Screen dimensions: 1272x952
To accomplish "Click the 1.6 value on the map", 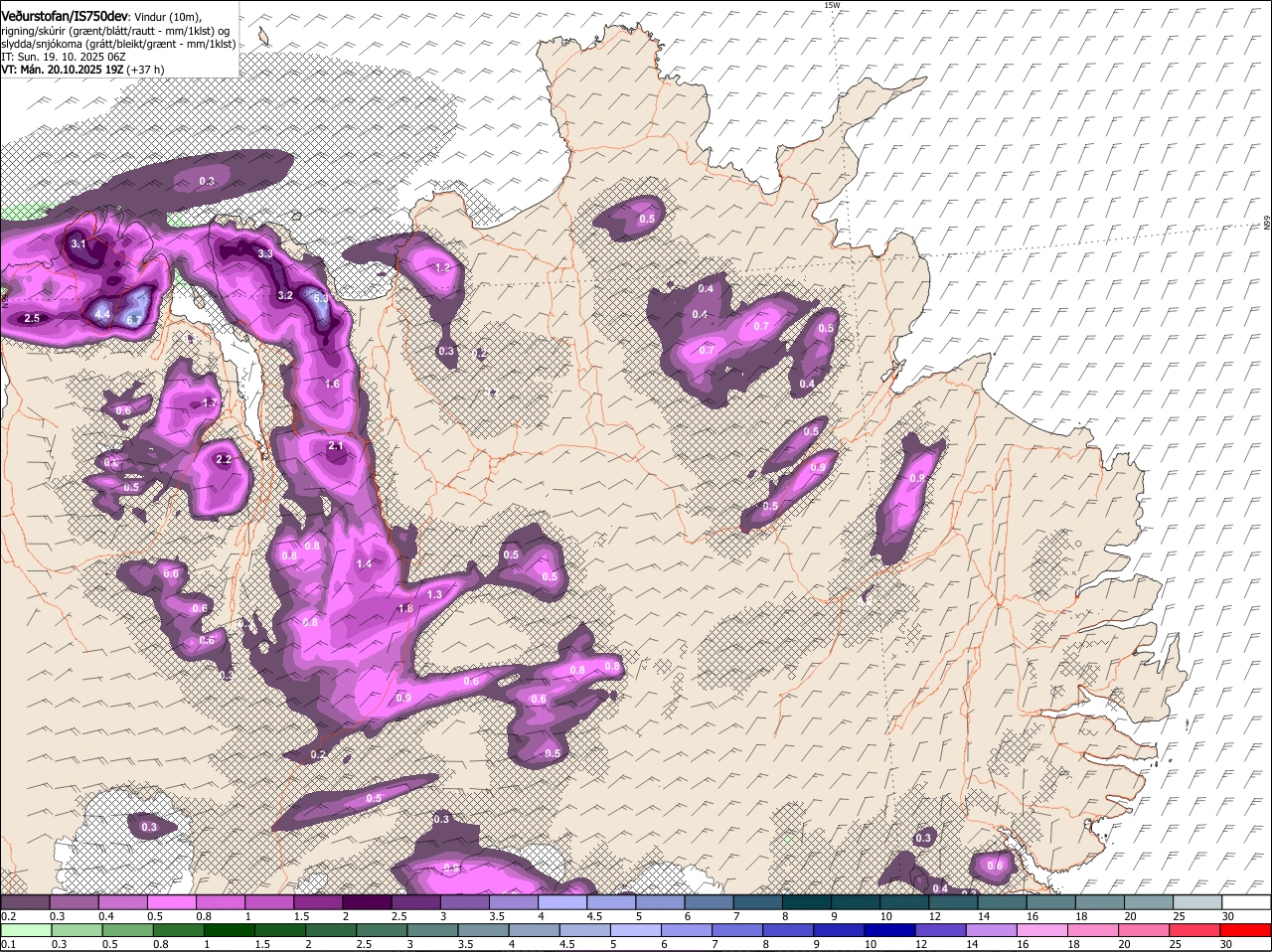I will pyautogui.click(x=333, y=385).
